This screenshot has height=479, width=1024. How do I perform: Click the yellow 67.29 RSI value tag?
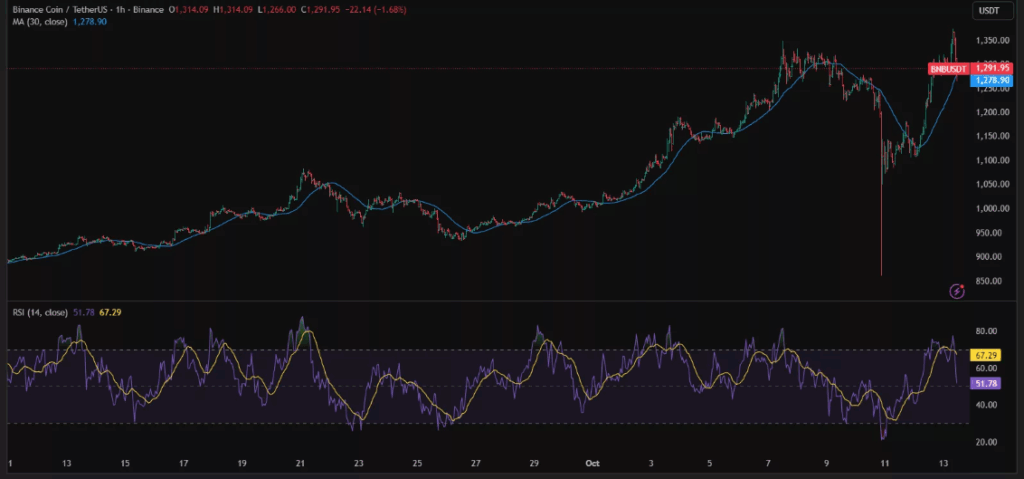[x=987, y=355]
